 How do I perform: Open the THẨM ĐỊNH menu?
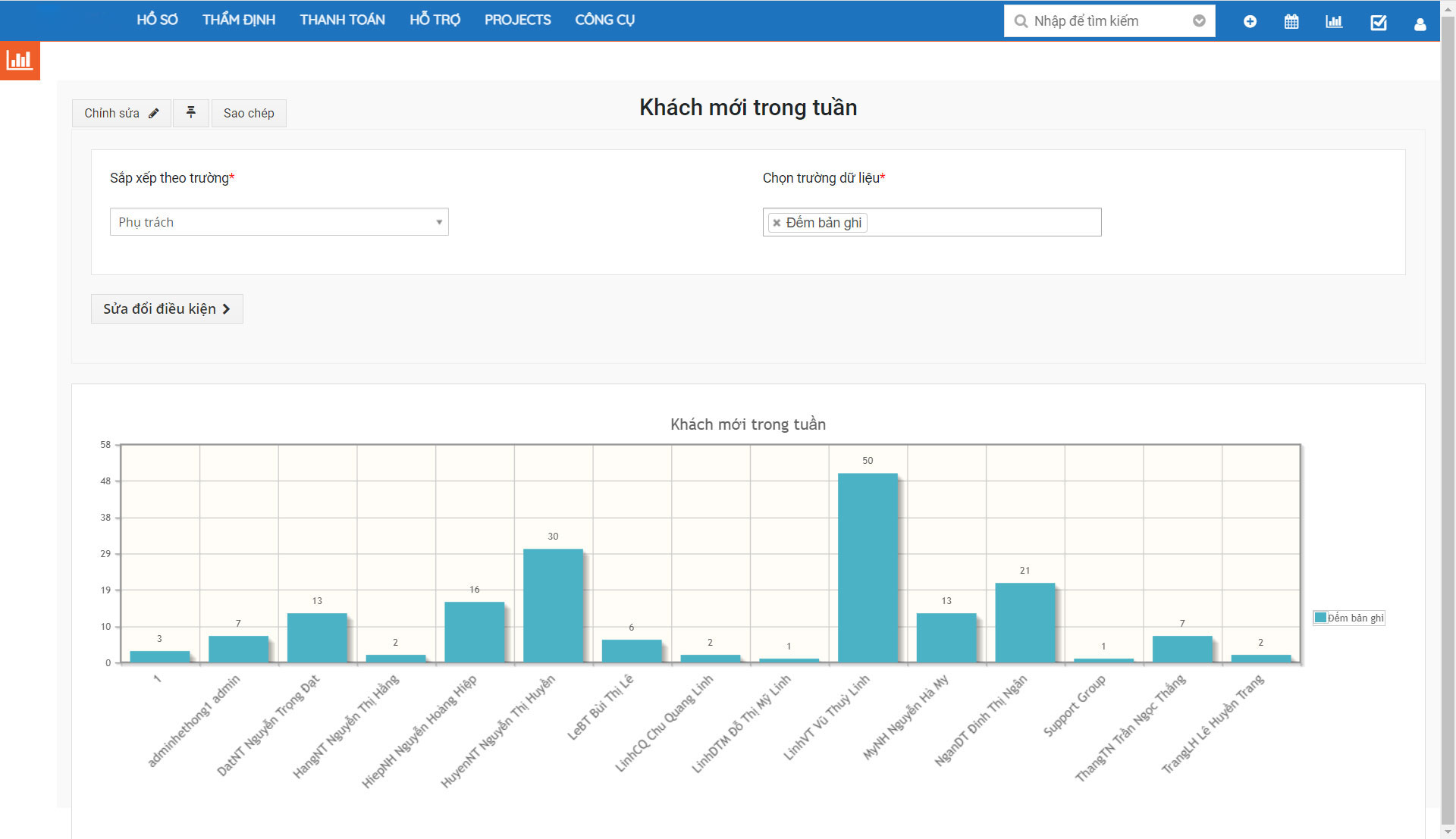[239, 20]
